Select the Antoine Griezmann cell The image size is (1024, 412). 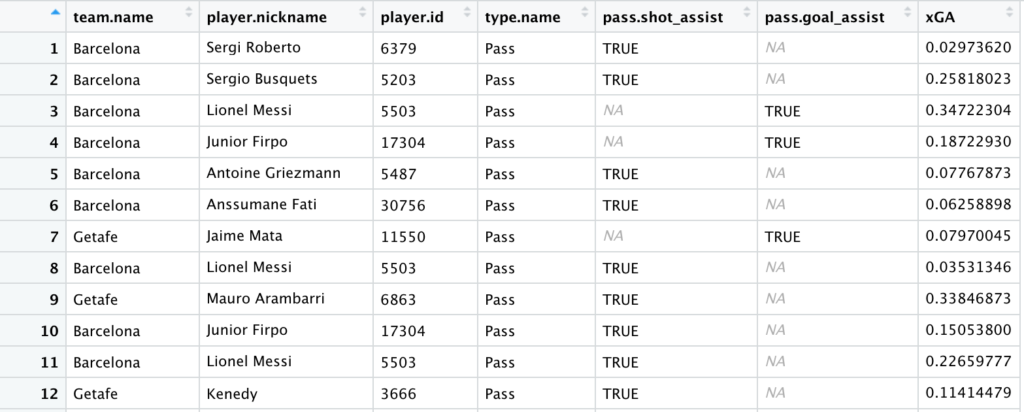coord(286,174)
